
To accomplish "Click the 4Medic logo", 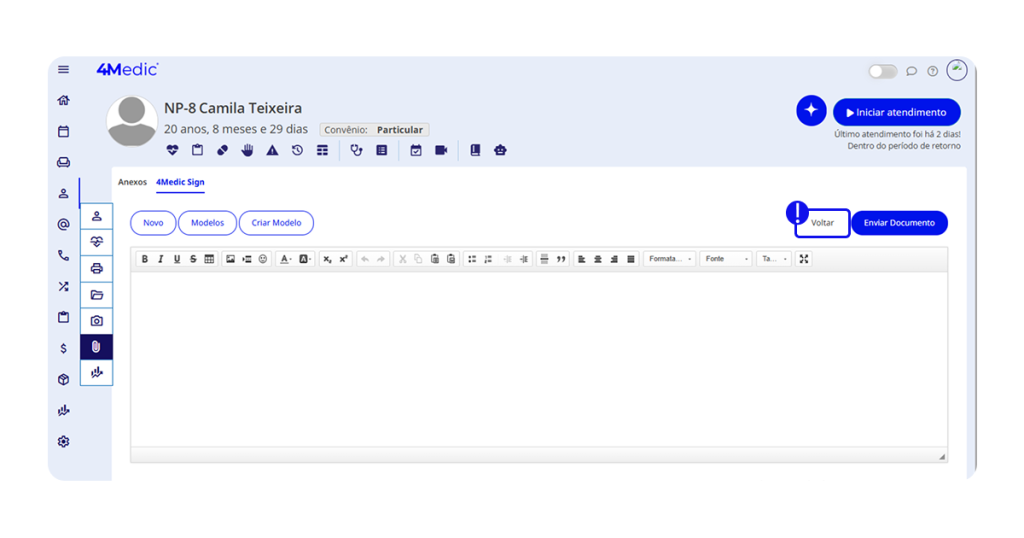I will (x=127, y=69).
